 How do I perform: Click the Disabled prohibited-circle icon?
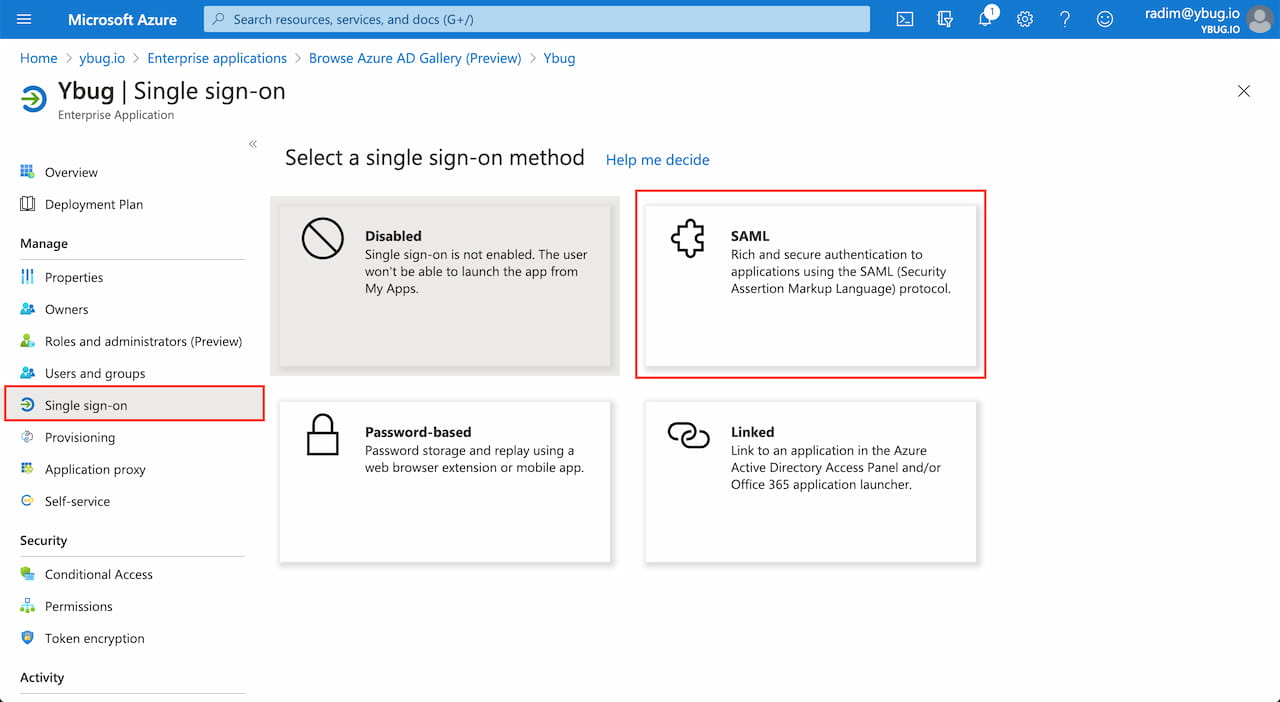coord(322,239)
